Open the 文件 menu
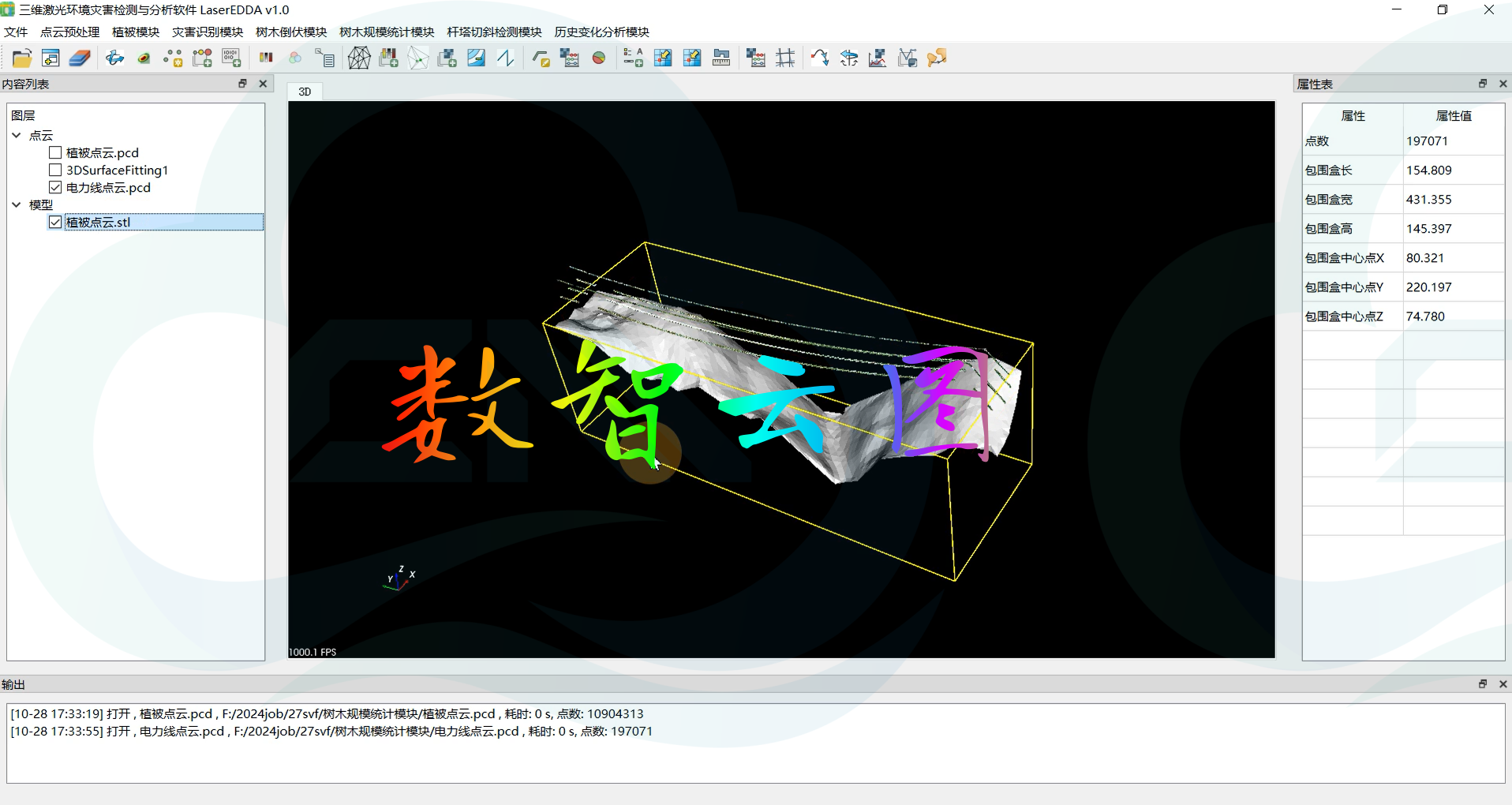The image size is (1512, 805). click(16, 32)
